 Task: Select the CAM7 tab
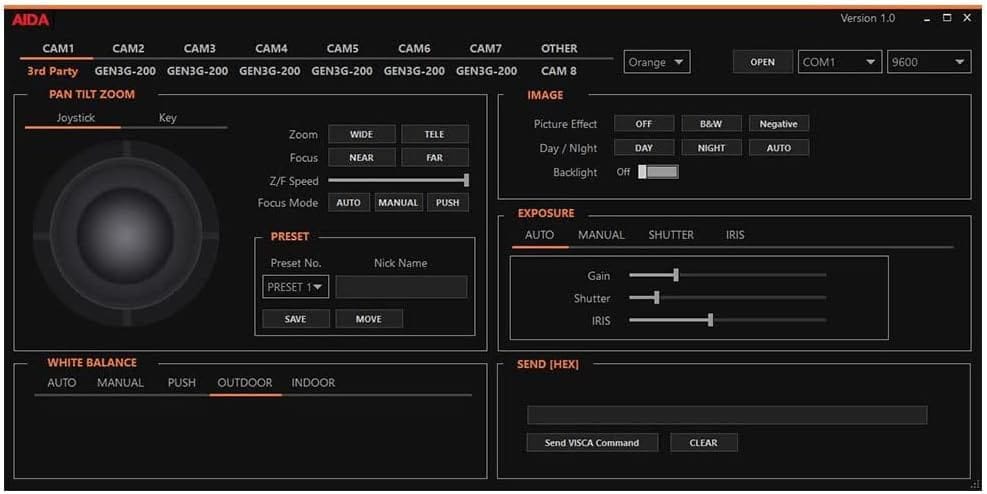tap(485, 48)
